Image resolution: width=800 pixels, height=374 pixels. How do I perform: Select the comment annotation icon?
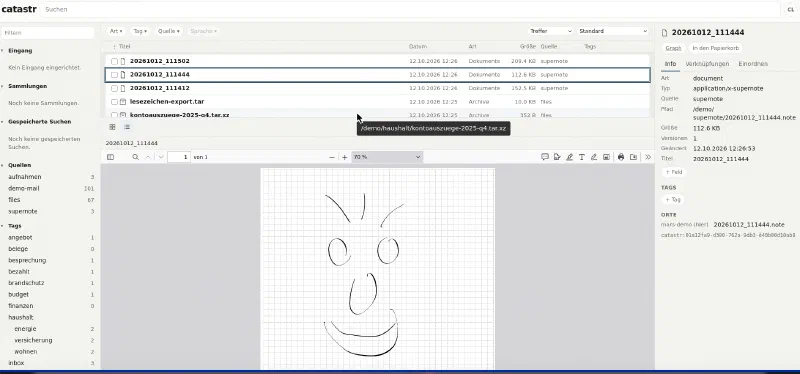point(544,157)
